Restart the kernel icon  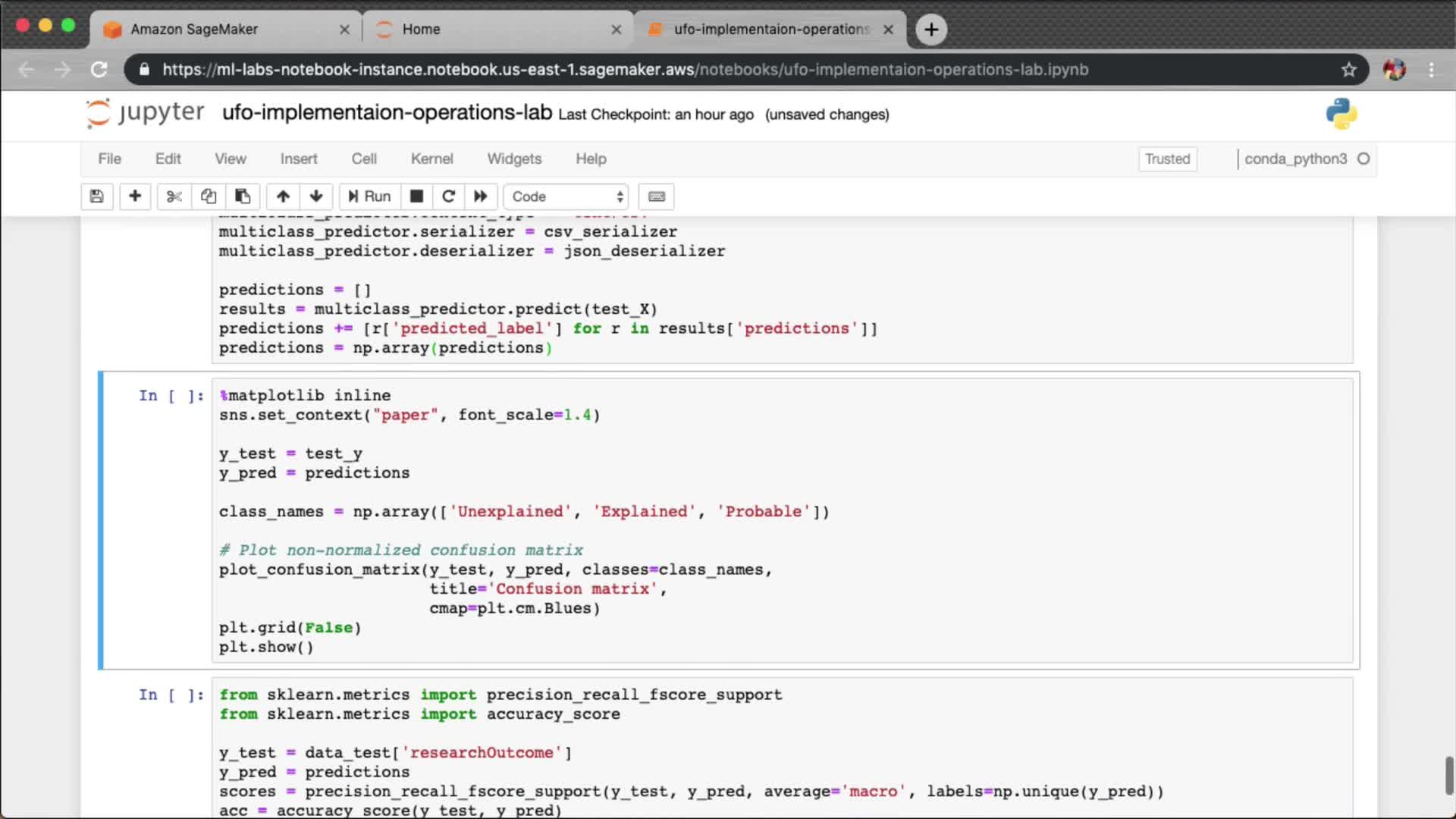pyautogui.click(x=448, y=196)
